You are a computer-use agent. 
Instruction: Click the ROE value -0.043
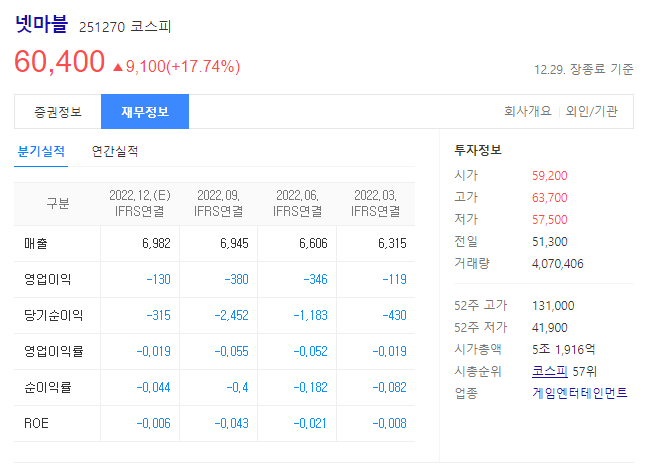click(x=231, y=423)
